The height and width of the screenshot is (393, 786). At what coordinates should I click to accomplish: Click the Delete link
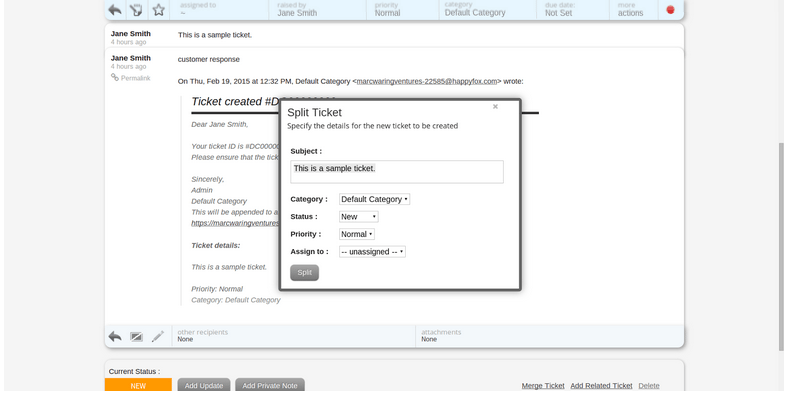click(649, 385)
